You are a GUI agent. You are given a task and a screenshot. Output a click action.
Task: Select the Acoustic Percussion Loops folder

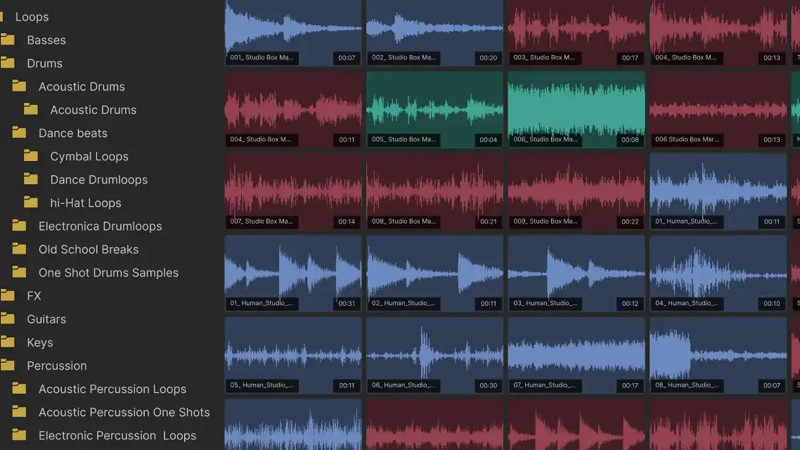pos(112,389)
